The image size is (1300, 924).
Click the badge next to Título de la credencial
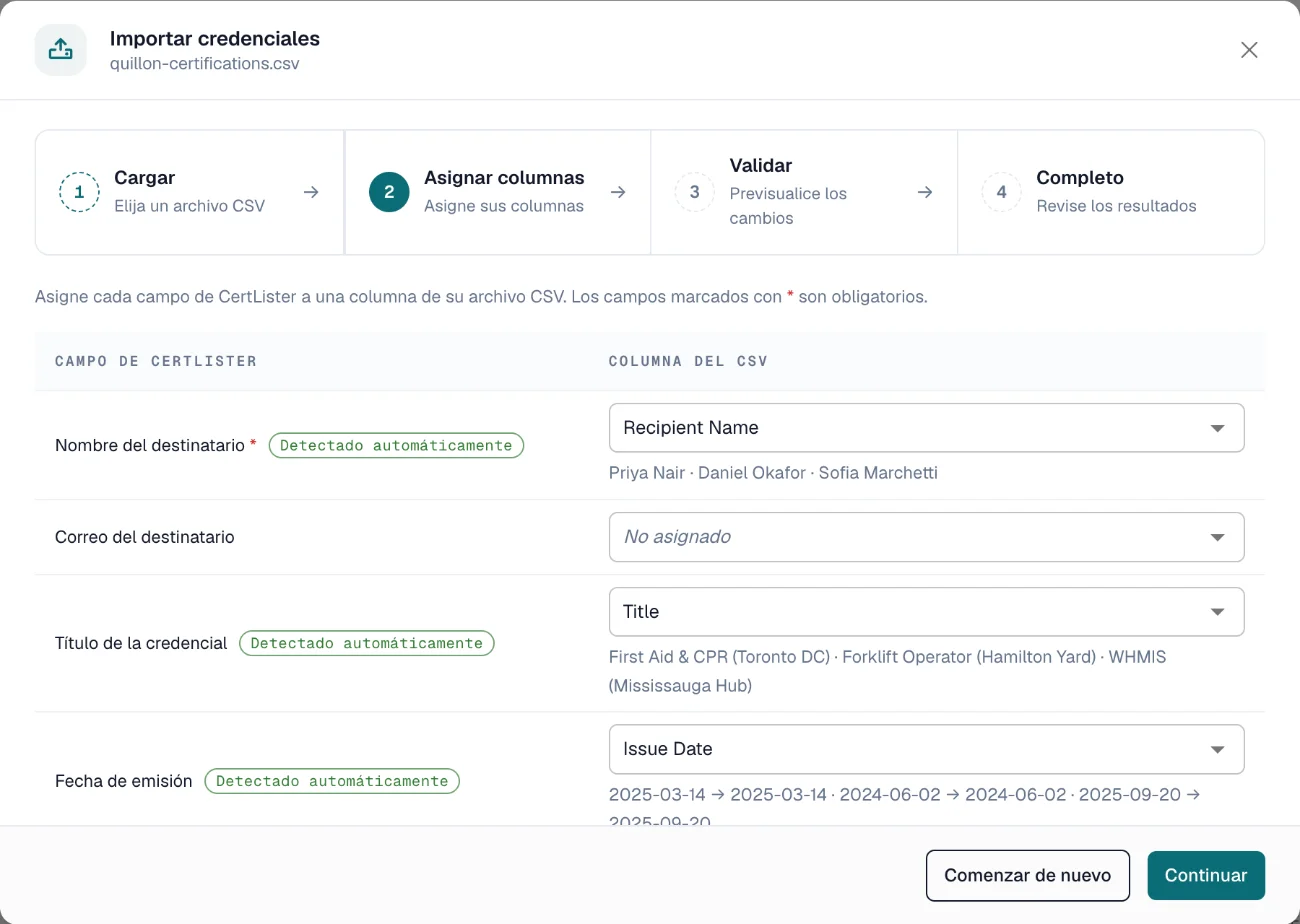pyautogui.click(x=366, y=643)
